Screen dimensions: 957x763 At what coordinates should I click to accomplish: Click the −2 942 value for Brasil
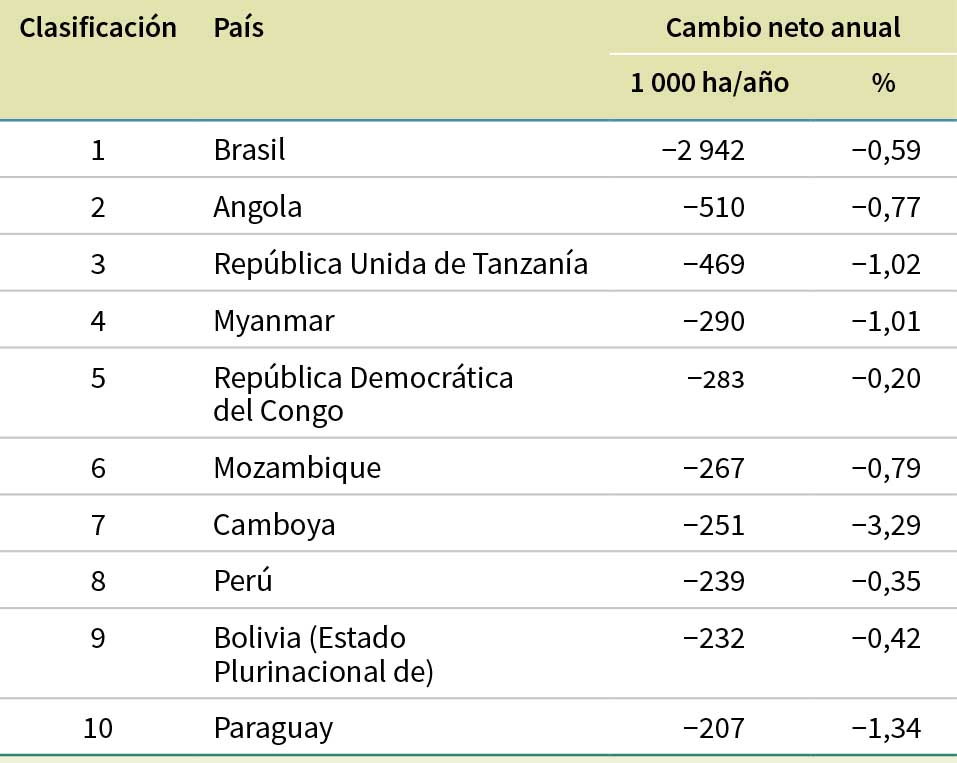coord(703,150)
